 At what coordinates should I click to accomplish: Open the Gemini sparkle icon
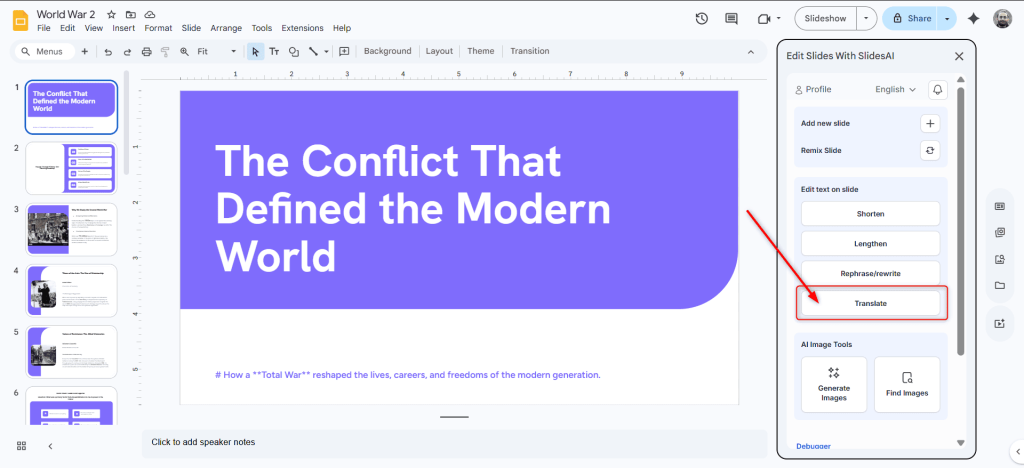974,18
